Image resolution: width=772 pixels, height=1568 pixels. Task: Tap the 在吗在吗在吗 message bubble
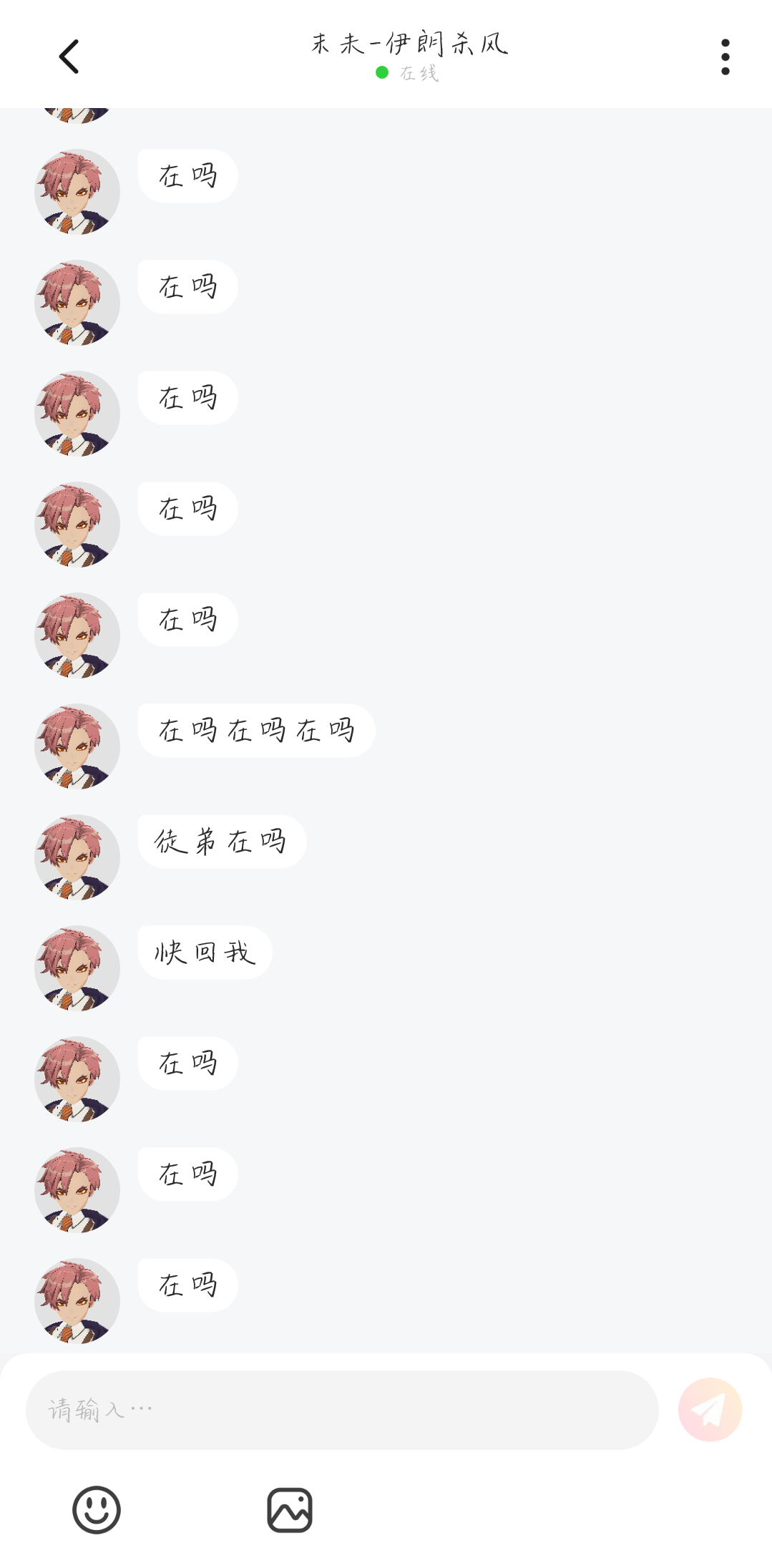tap(256, 731)
